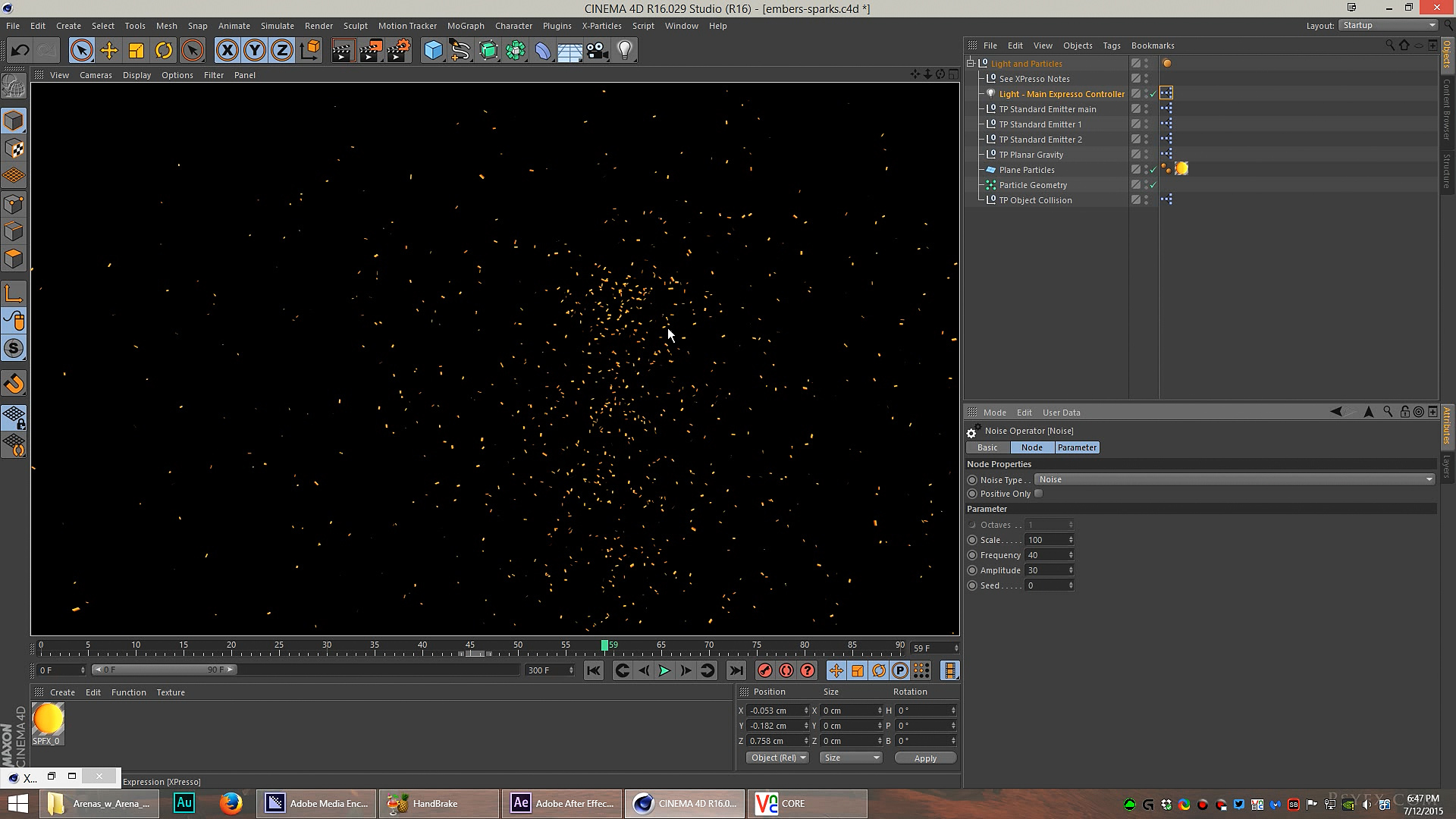Click the Apply button

point(925,758)
